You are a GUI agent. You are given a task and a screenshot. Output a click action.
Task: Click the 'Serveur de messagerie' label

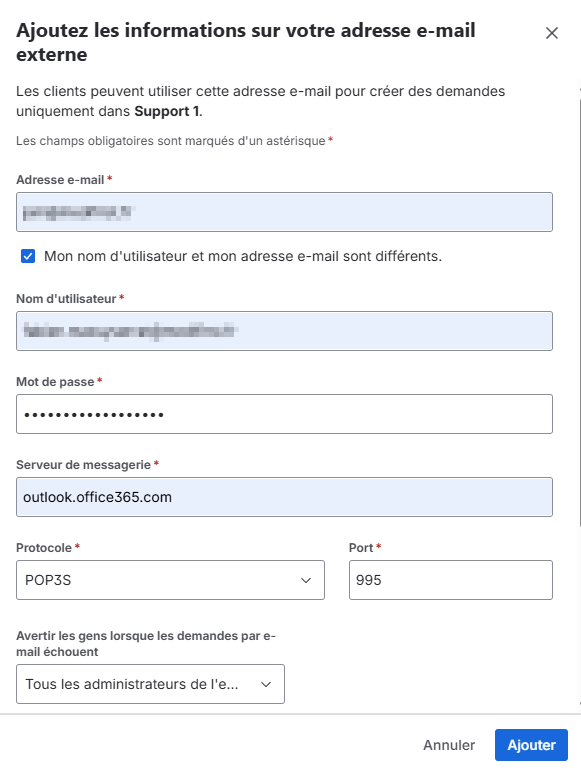84,465
